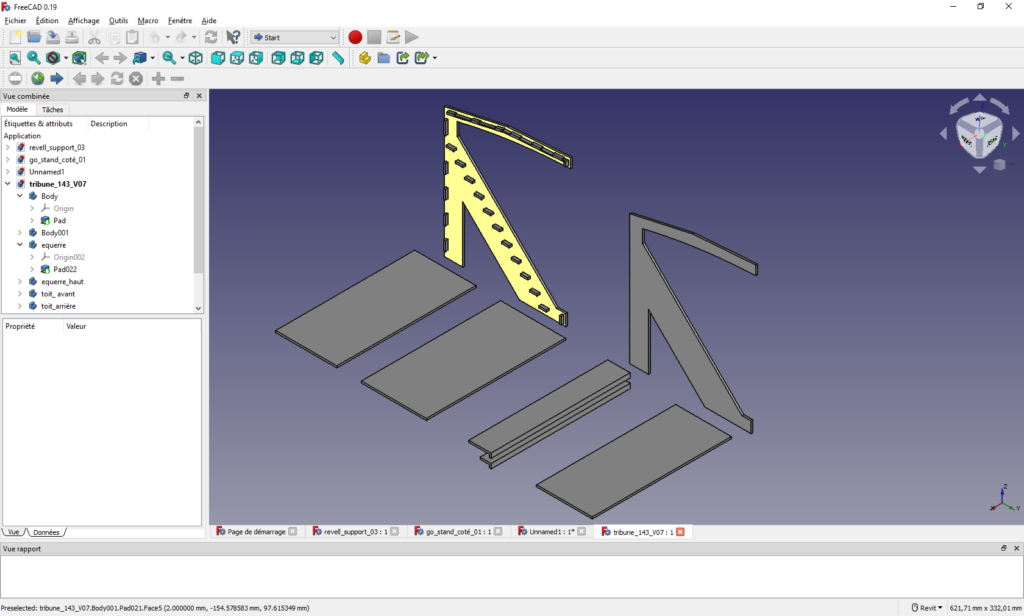Collapse the tribune_143_V07 document node
The height and width of the screenshot is (616, 1024).
pyautogui.click(x=8, y=184)
